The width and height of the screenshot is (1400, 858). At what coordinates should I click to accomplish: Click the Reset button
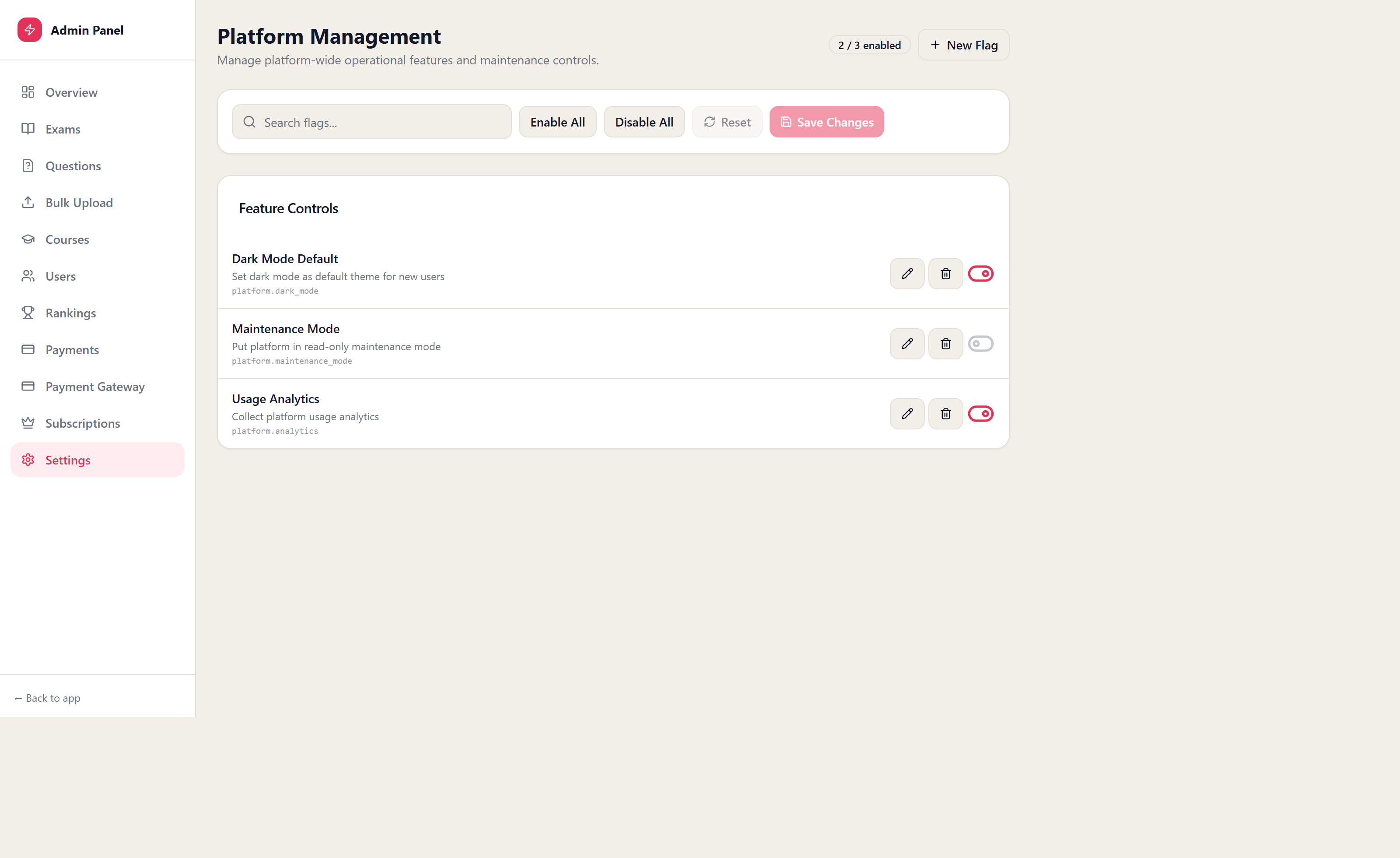coord(727,122)
